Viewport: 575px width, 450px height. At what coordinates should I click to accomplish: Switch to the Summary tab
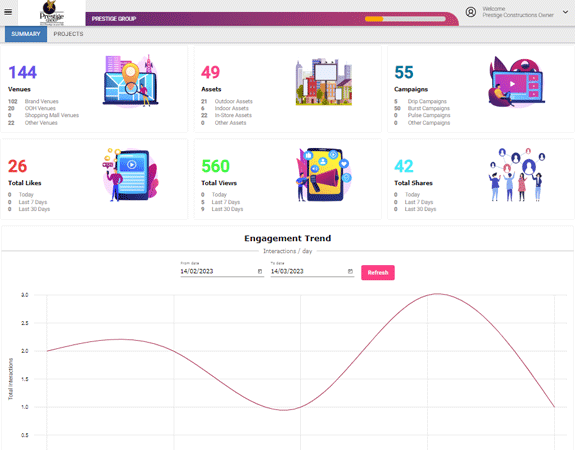(x=26, y=34)
